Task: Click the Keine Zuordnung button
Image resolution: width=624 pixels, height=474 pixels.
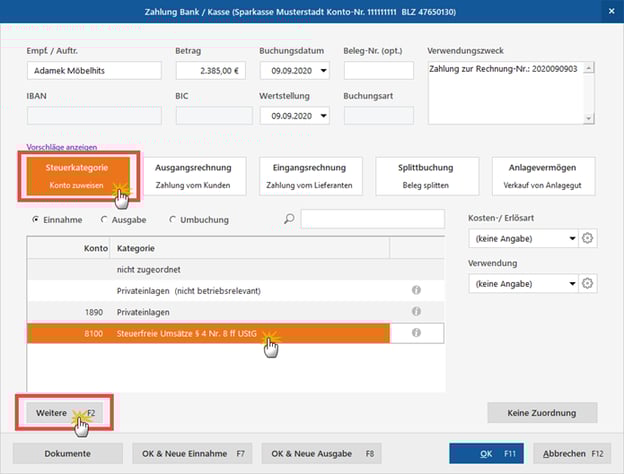Action: coord(541,412)
